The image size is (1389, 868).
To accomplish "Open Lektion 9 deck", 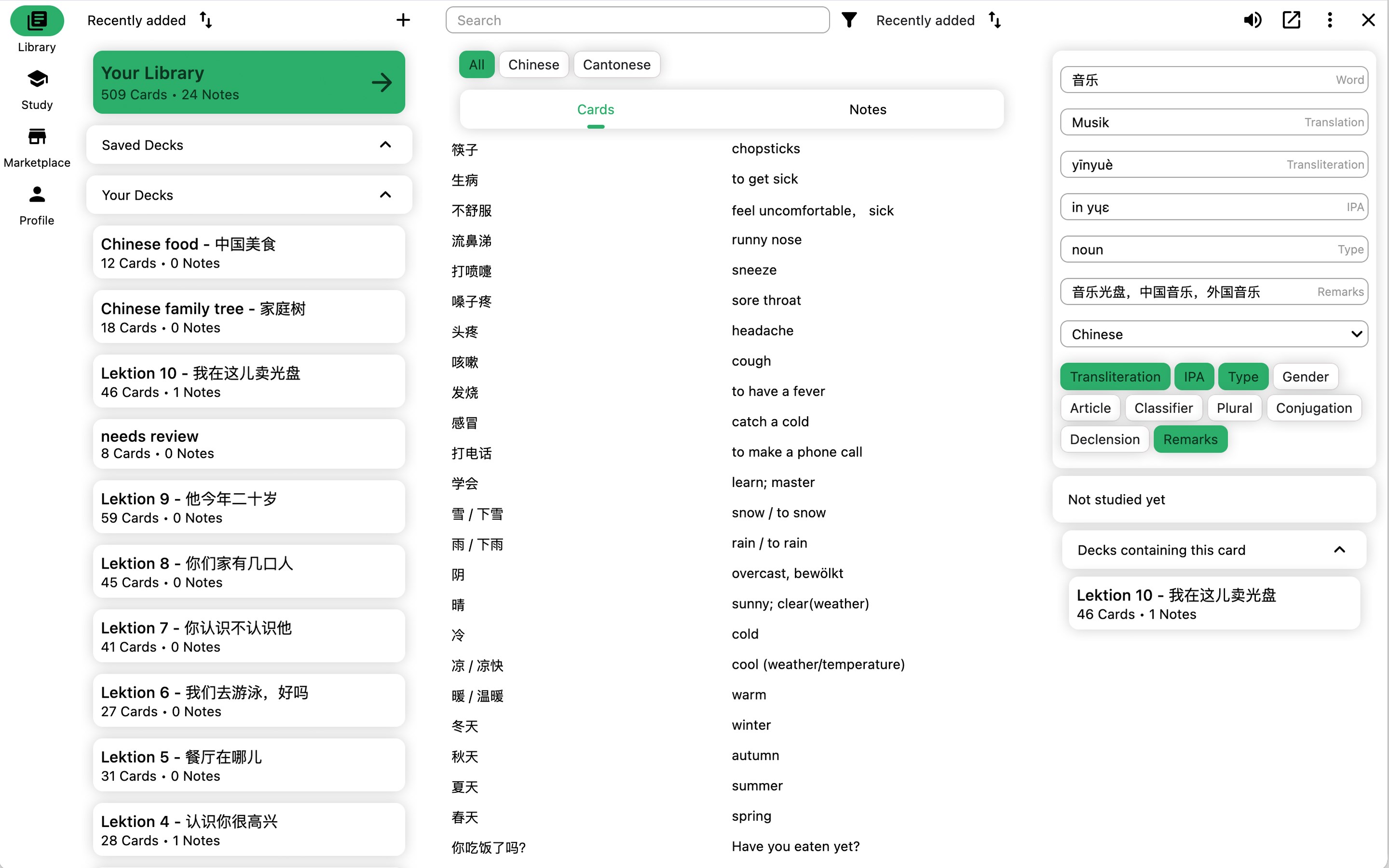I will point(249,507).
